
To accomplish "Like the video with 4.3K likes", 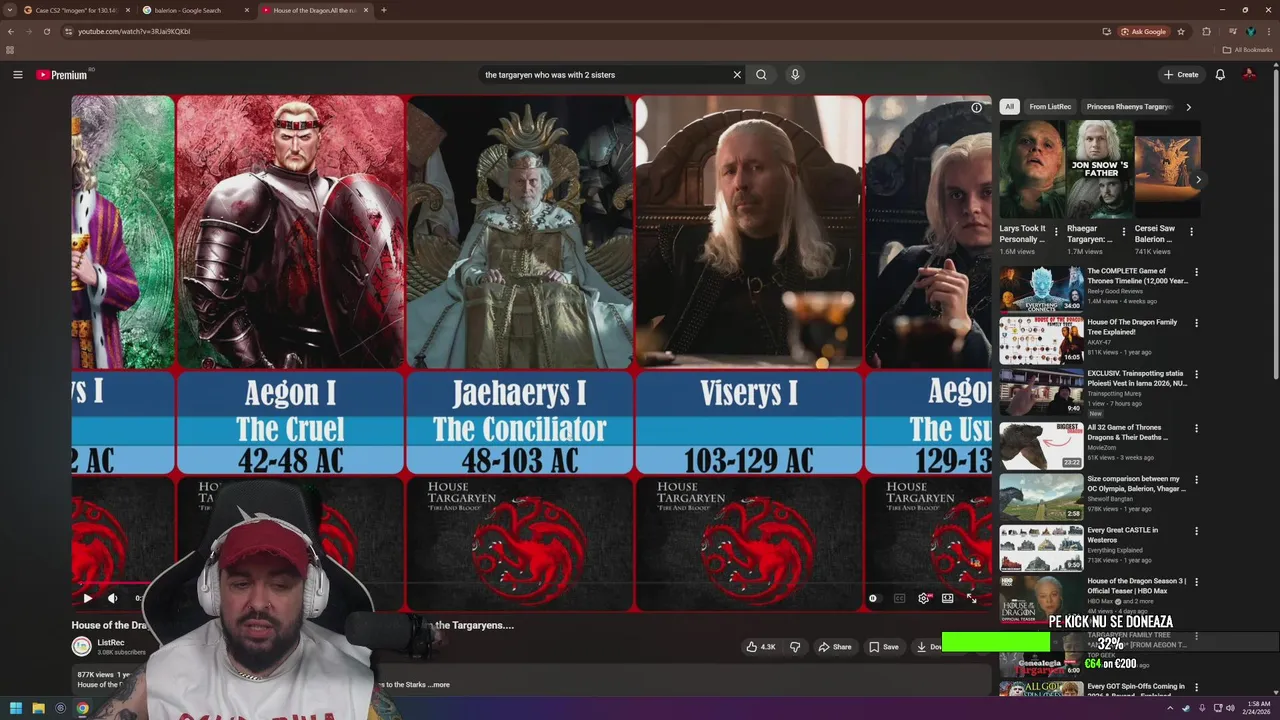I will (x=761, y=647).
